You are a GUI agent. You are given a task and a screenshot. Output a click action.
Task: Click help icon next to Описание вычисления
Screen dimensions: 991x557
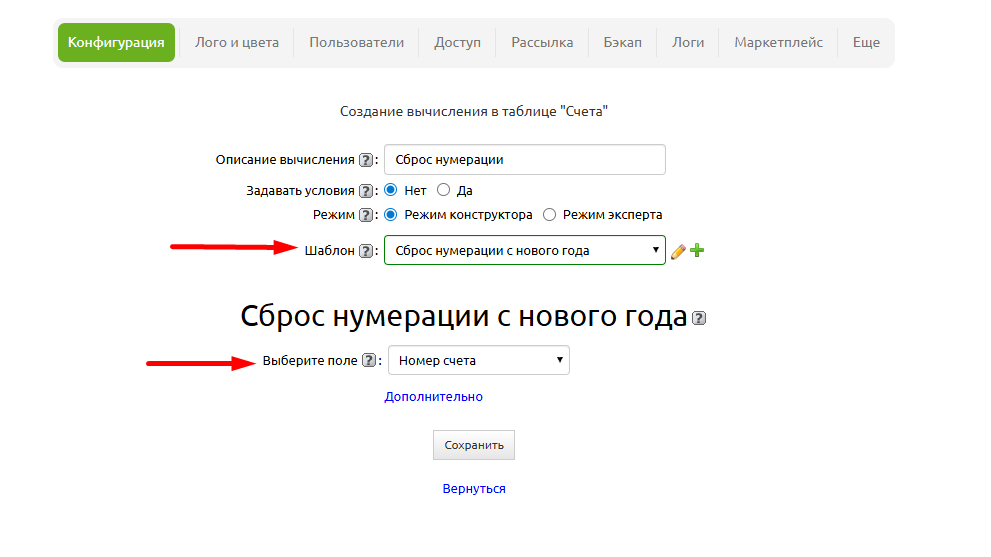366,160
